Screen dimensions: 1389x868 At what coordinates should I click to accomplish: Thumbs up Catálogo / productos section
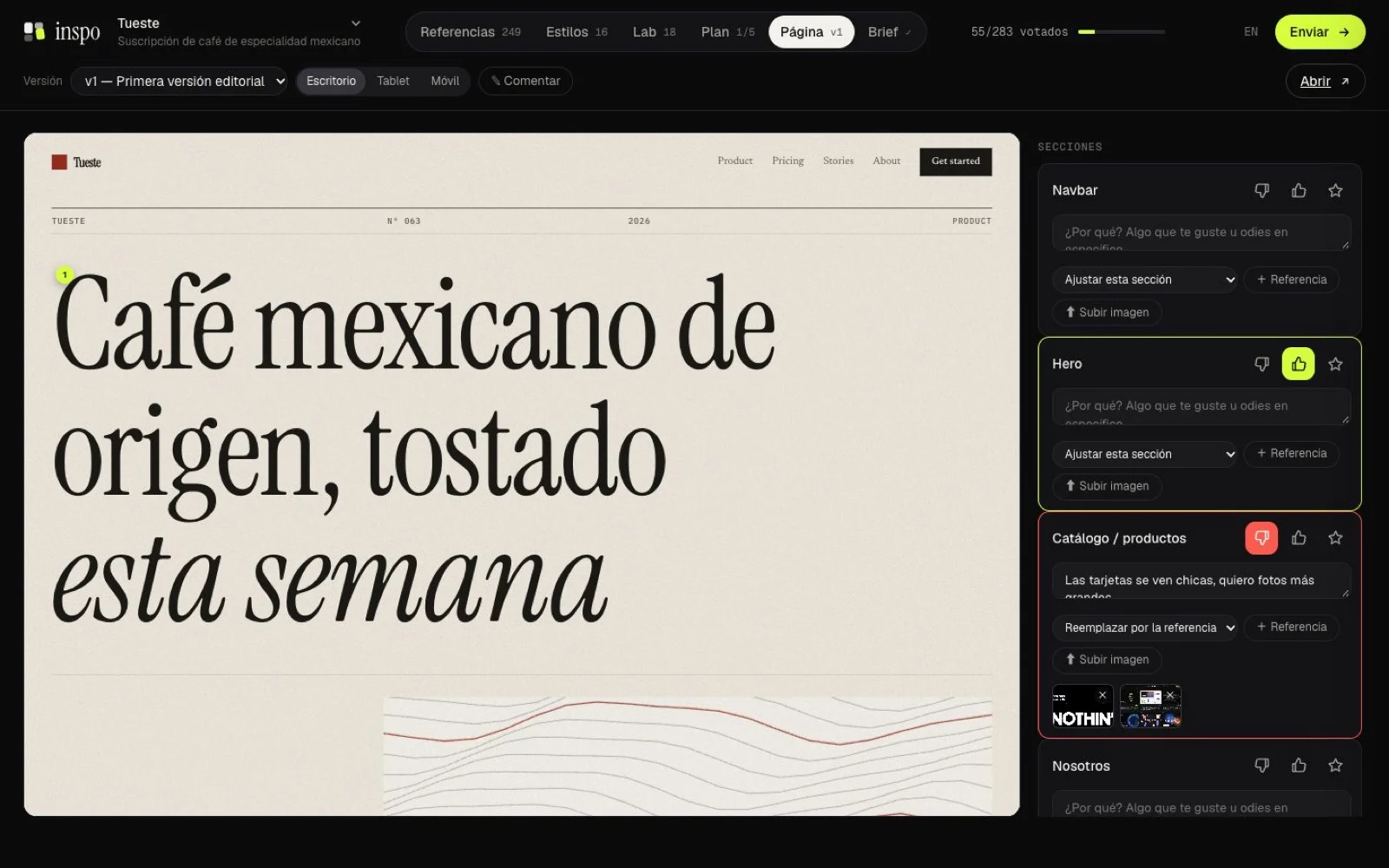pyautogui.click(x=1299, y=538)
